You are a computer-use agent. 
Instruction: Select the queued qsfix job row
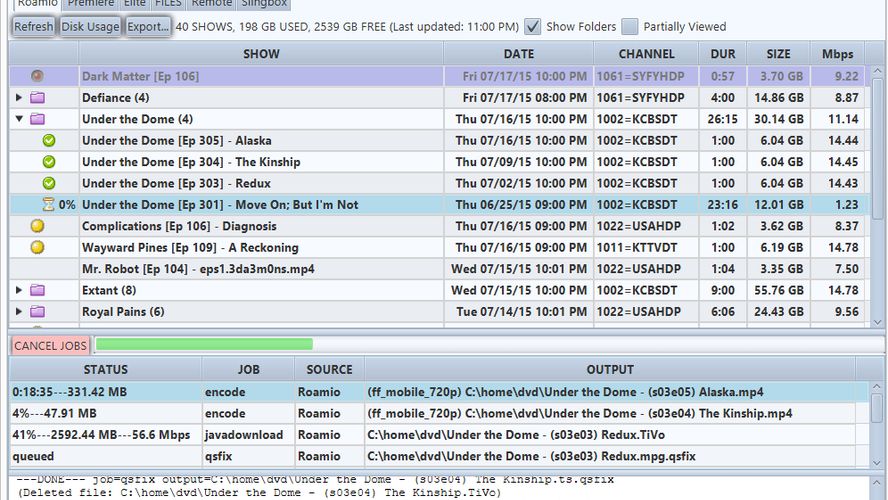coord(438,456)
